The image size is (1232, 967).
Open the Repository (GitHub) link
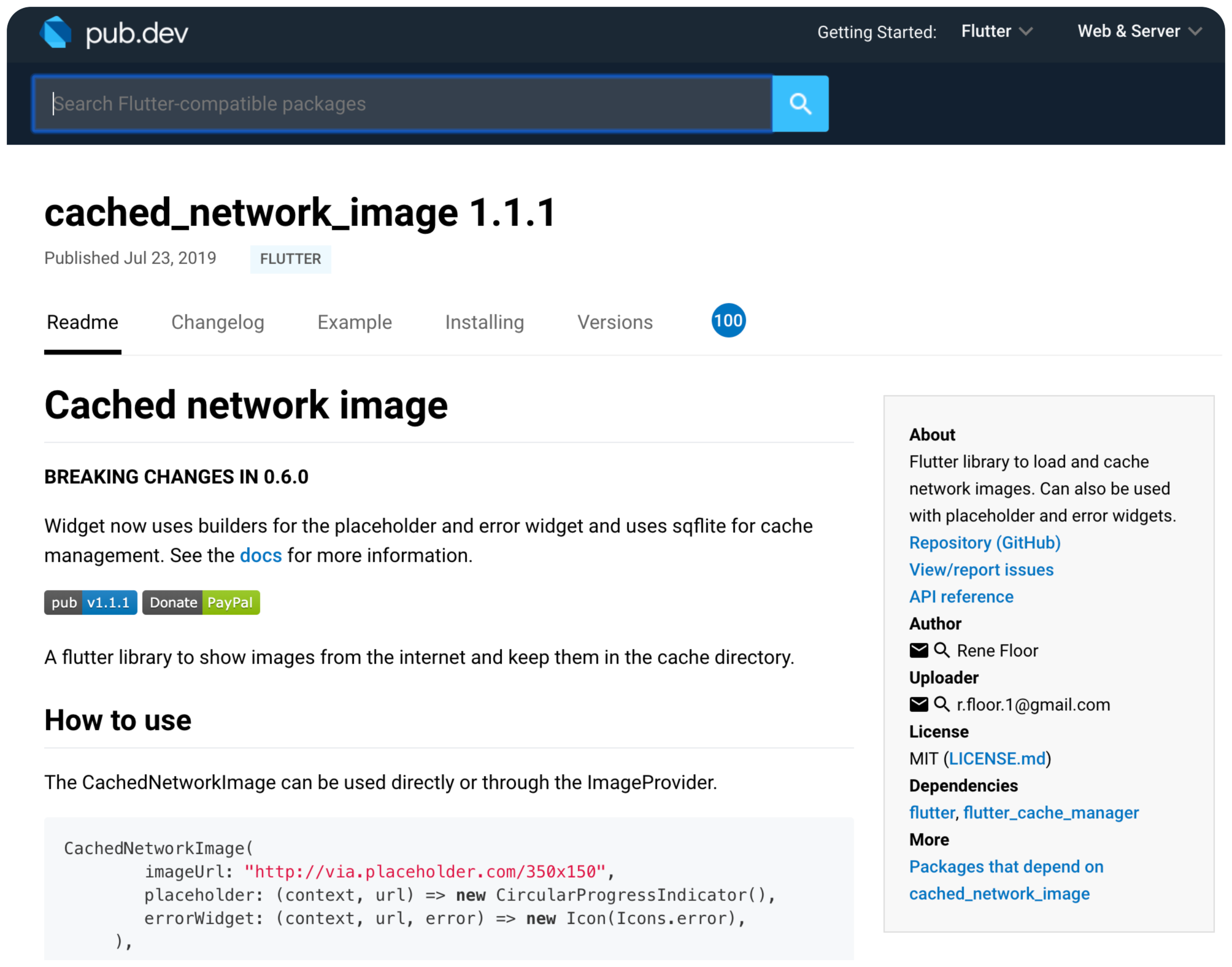pyautogui.click(x=984, y=542)
